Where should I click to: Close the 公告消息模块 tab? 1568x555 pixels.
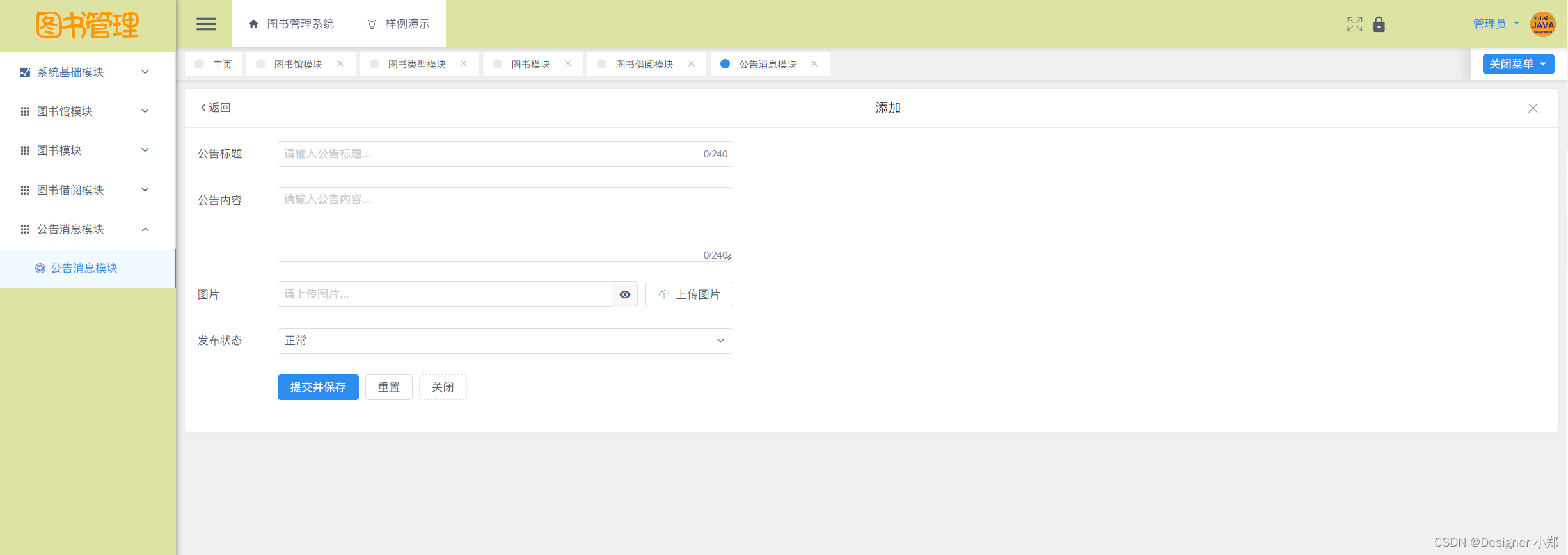click(814, 63)
